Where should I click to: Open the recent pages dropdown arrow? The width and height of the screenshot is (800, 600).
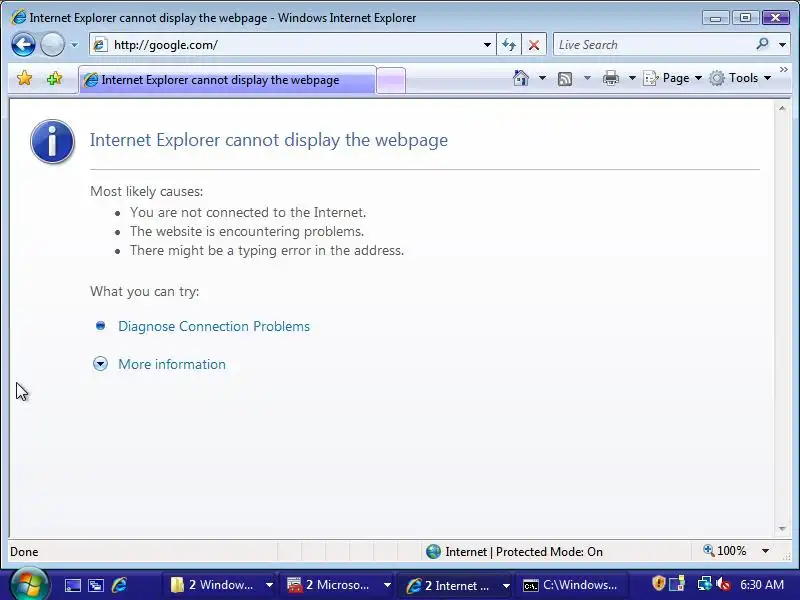point(74,45)
